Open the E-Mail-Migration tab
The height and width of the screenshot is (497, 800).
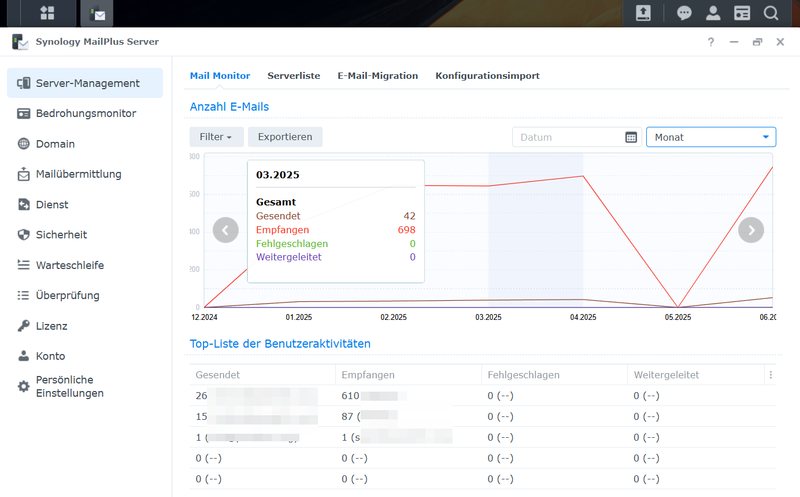378,76
